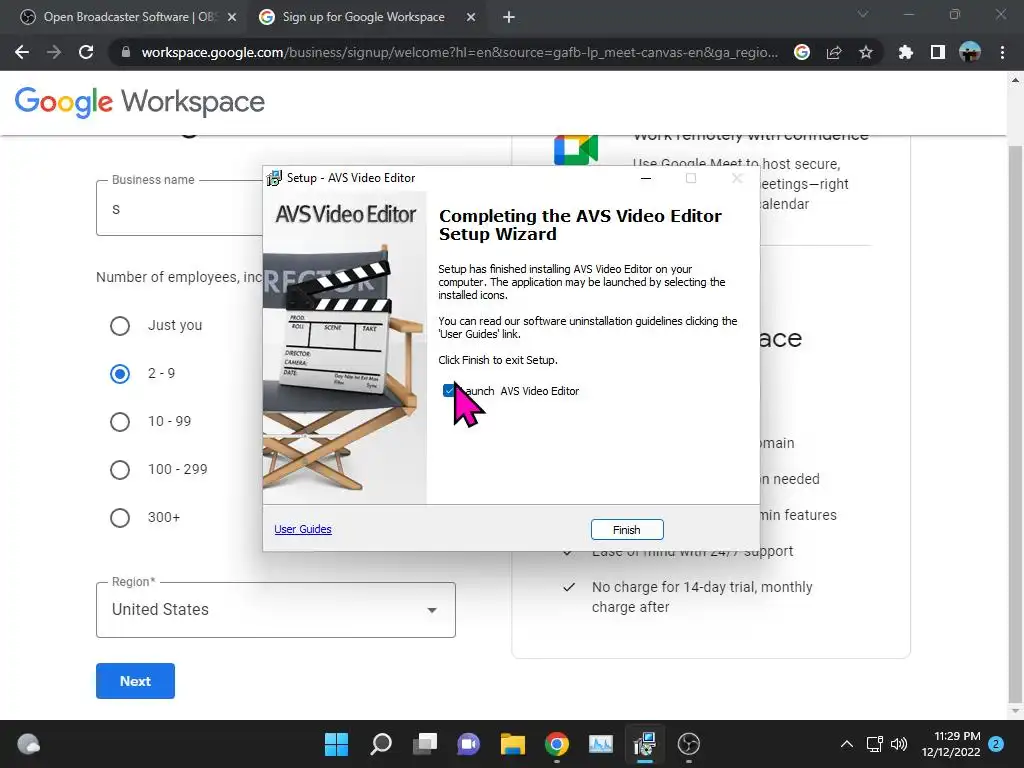View site info via the padlock icon
Screen dimensions: 1024x768
pyautogui.click(x=126, y=52)
